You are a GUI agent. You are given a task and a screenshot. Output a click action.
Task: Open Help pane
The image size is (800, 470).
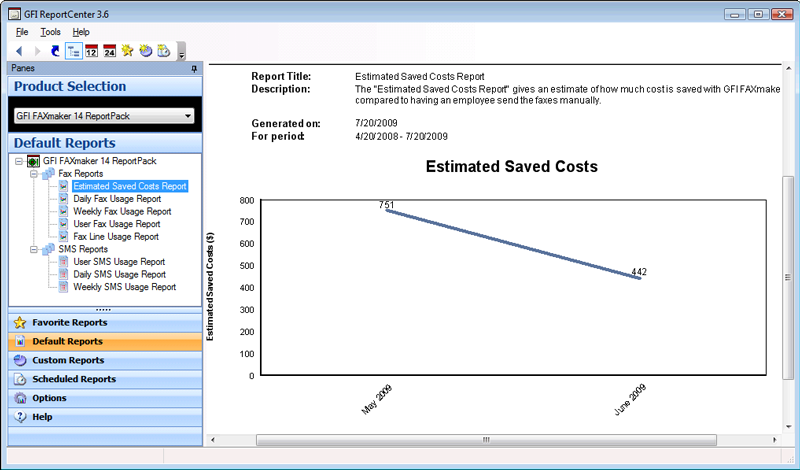[x=105, y=417]
